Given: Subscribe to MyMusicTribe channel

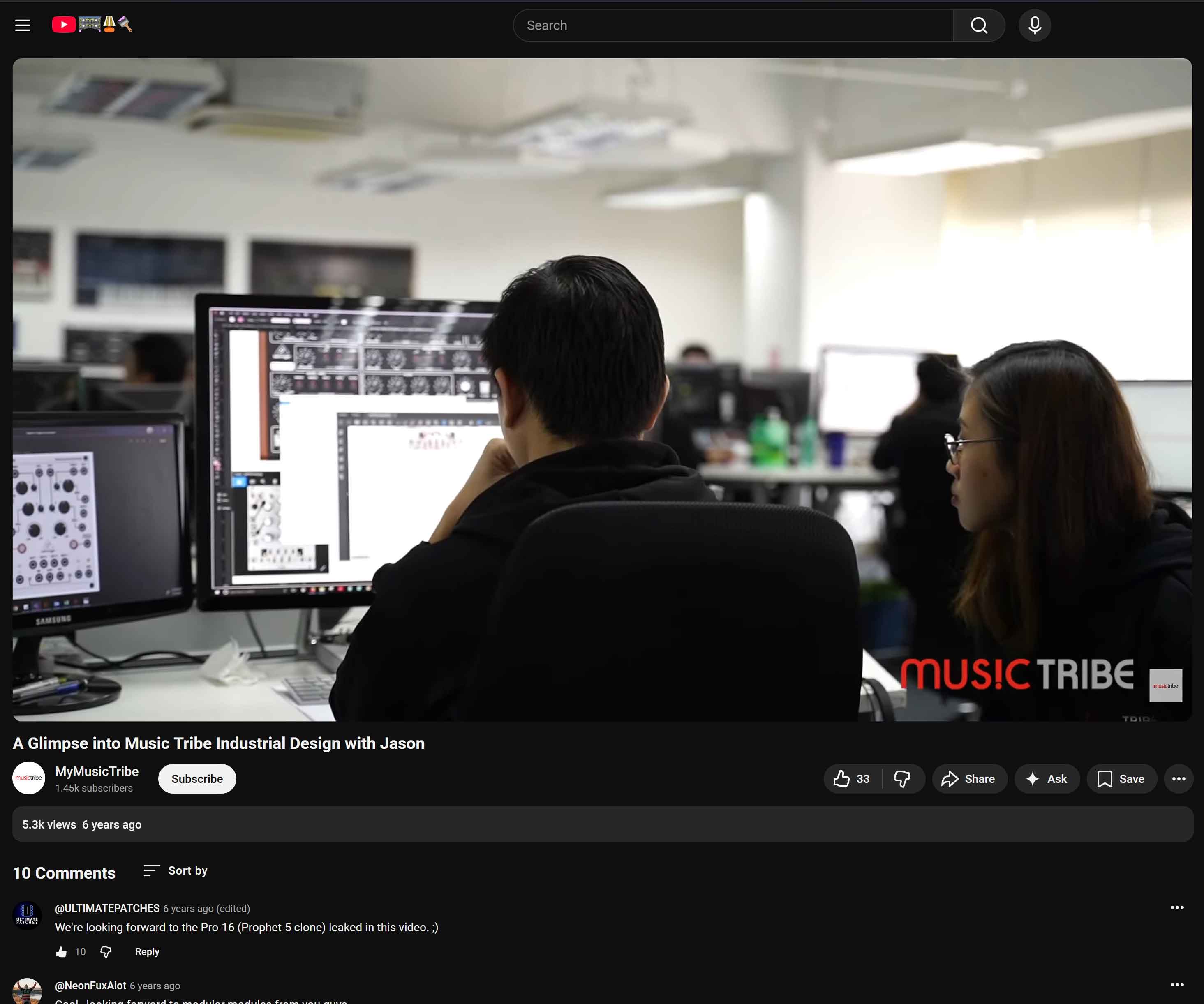Looking at the screenshot, I should (x=196, y=779).
